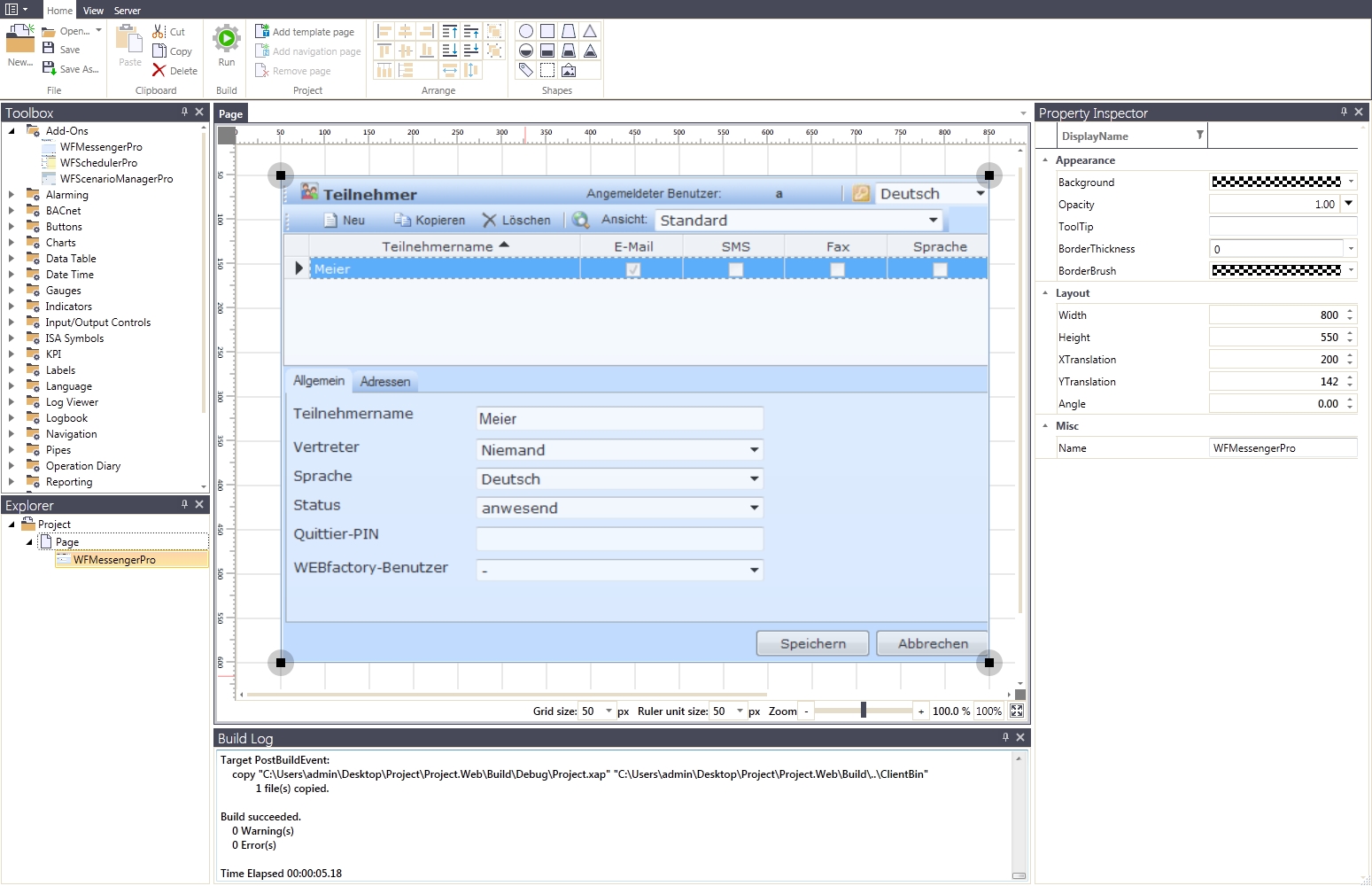Toggle the E-Mail checkbox for Meier

point(633,269)
